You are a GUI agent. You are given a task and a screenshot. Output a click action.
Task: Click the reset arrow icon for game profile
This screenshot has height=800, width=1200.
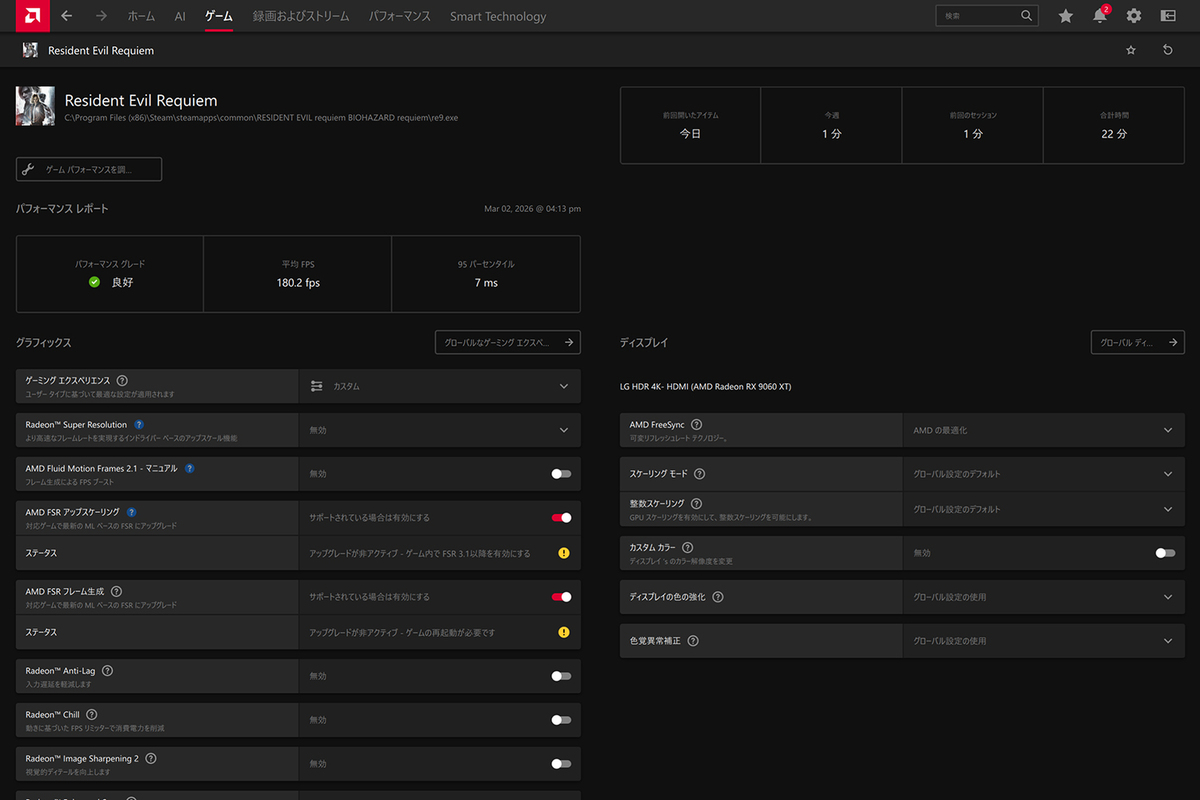click(x=1167, y=50)
